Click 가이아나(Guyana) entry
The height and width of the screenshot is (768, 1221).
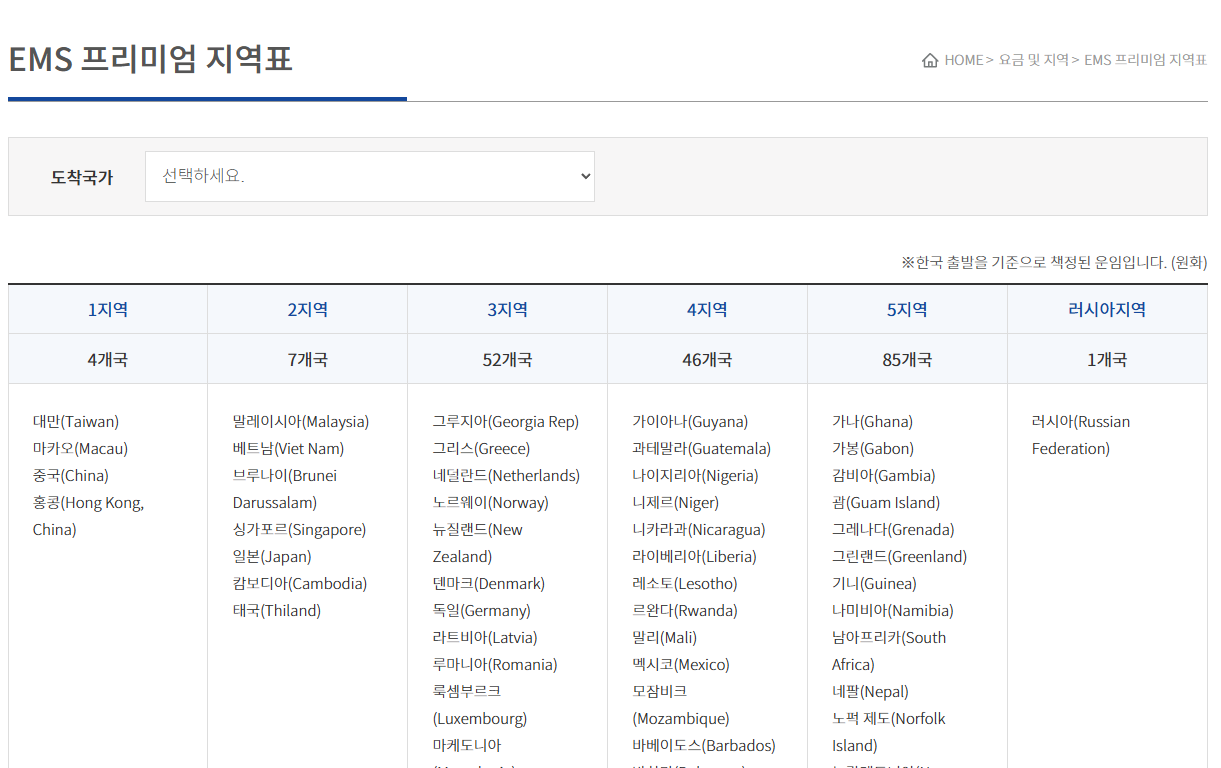tap(690, 422)
